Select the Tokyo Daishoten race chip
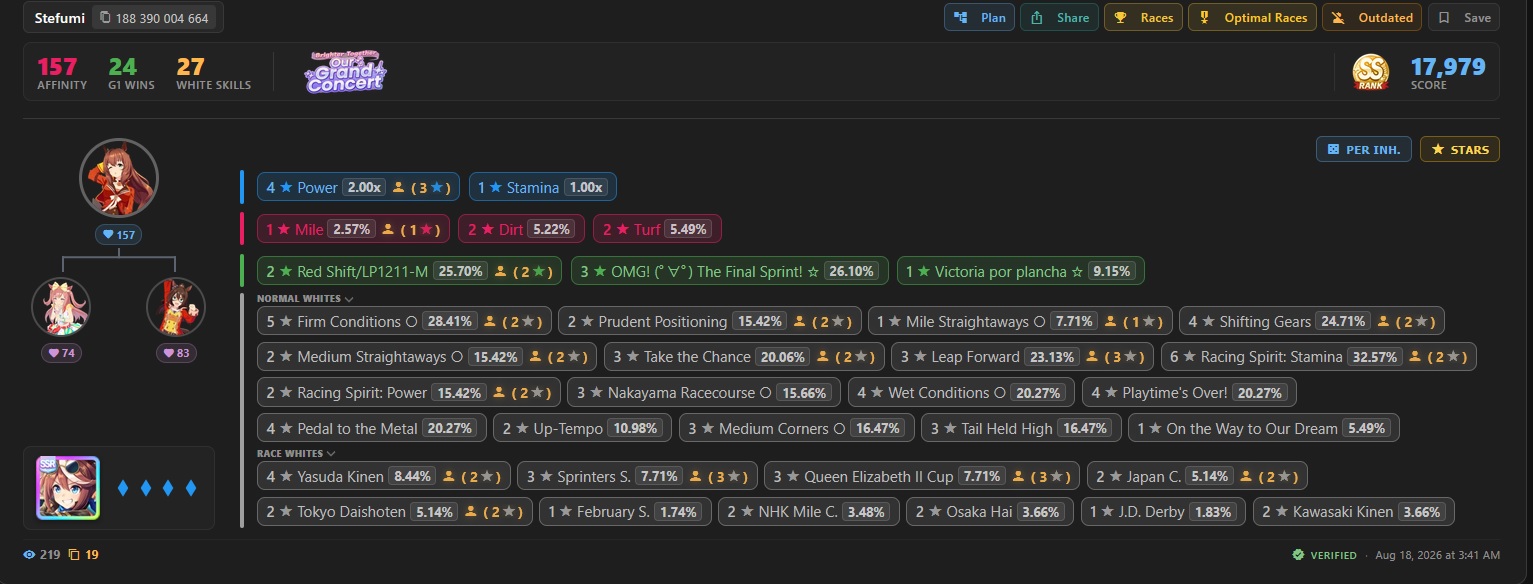The width and height of the screenshot is (1533, 584). pos(395,512)
